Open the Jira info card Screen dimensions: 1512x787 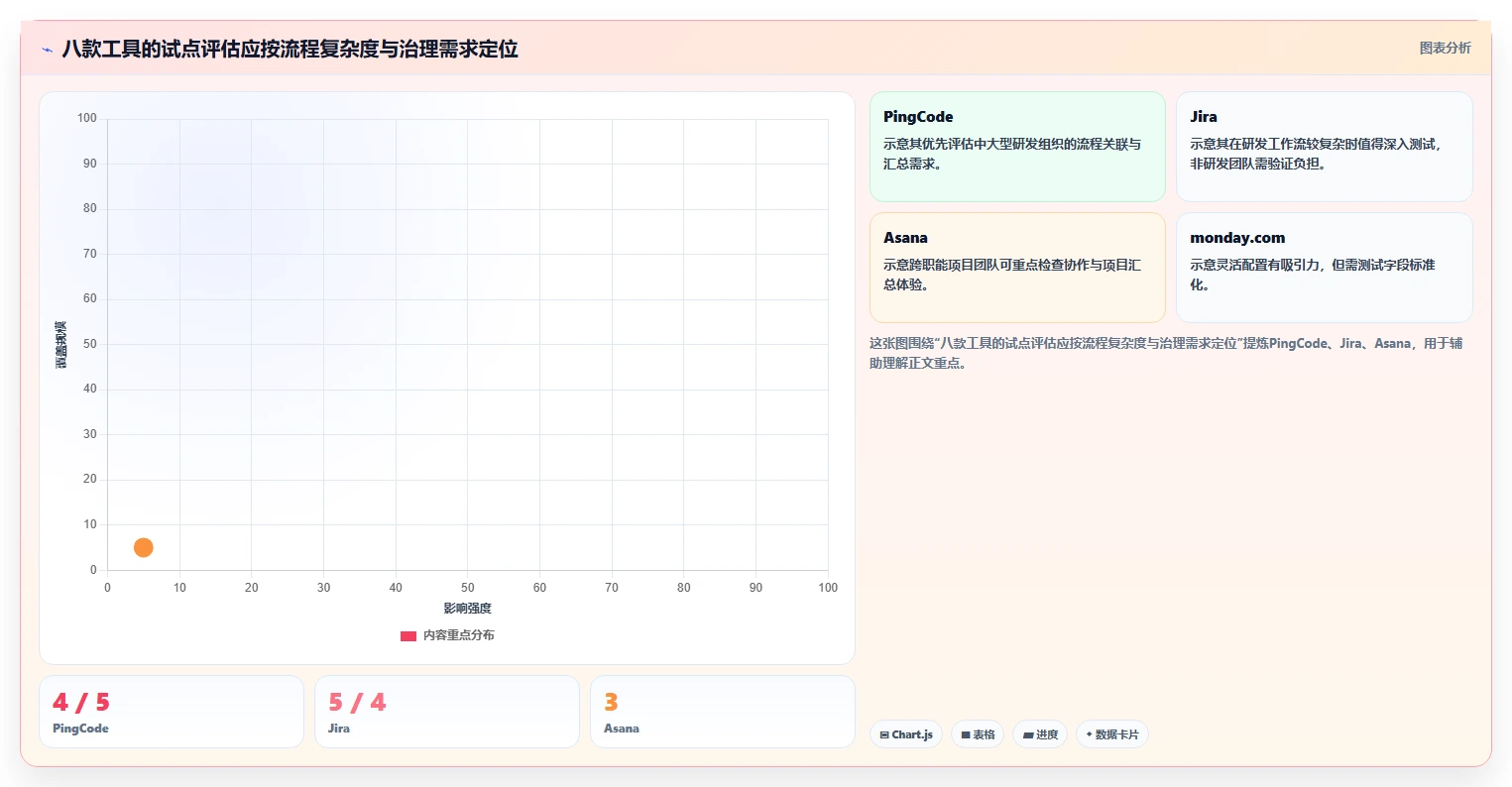coord(1324,147)
